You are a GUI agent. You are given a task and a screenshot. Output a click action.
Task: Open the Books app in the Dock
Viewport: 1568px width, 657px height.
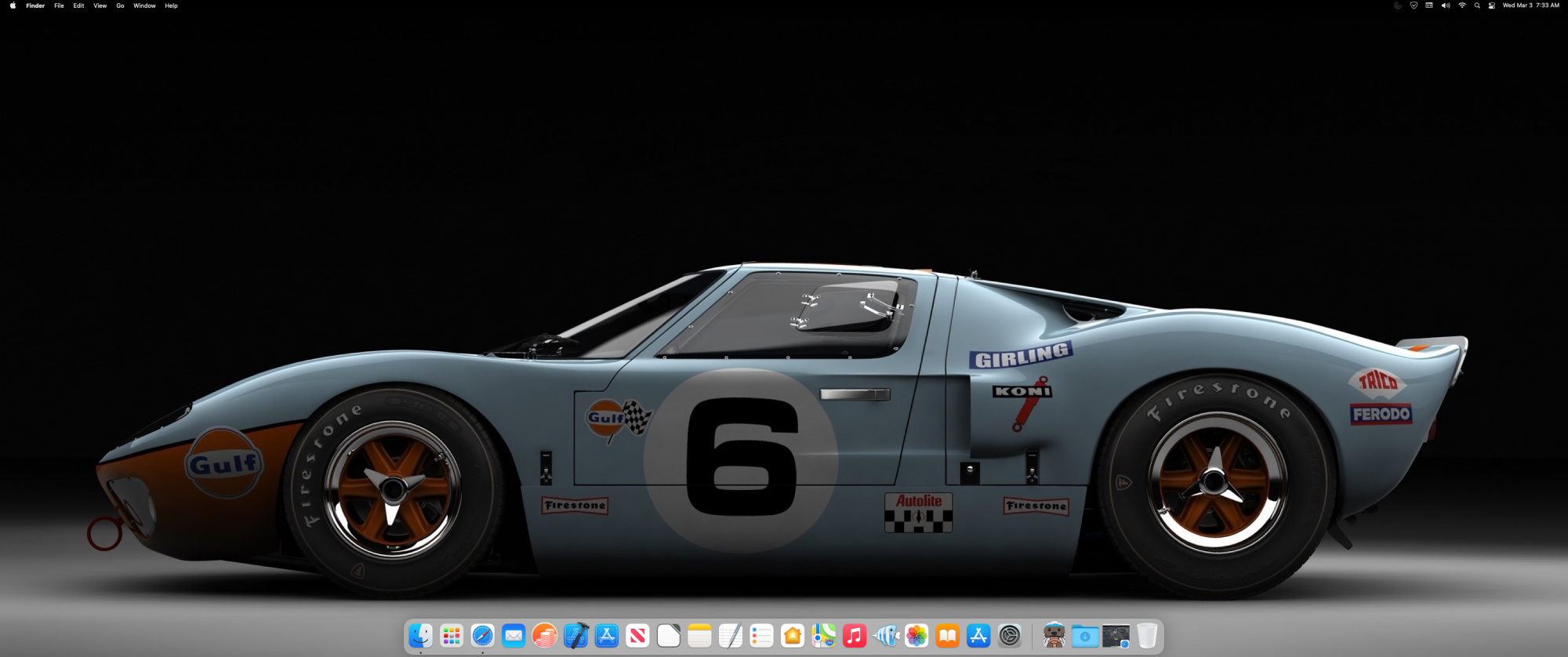[x=947, y=636]
